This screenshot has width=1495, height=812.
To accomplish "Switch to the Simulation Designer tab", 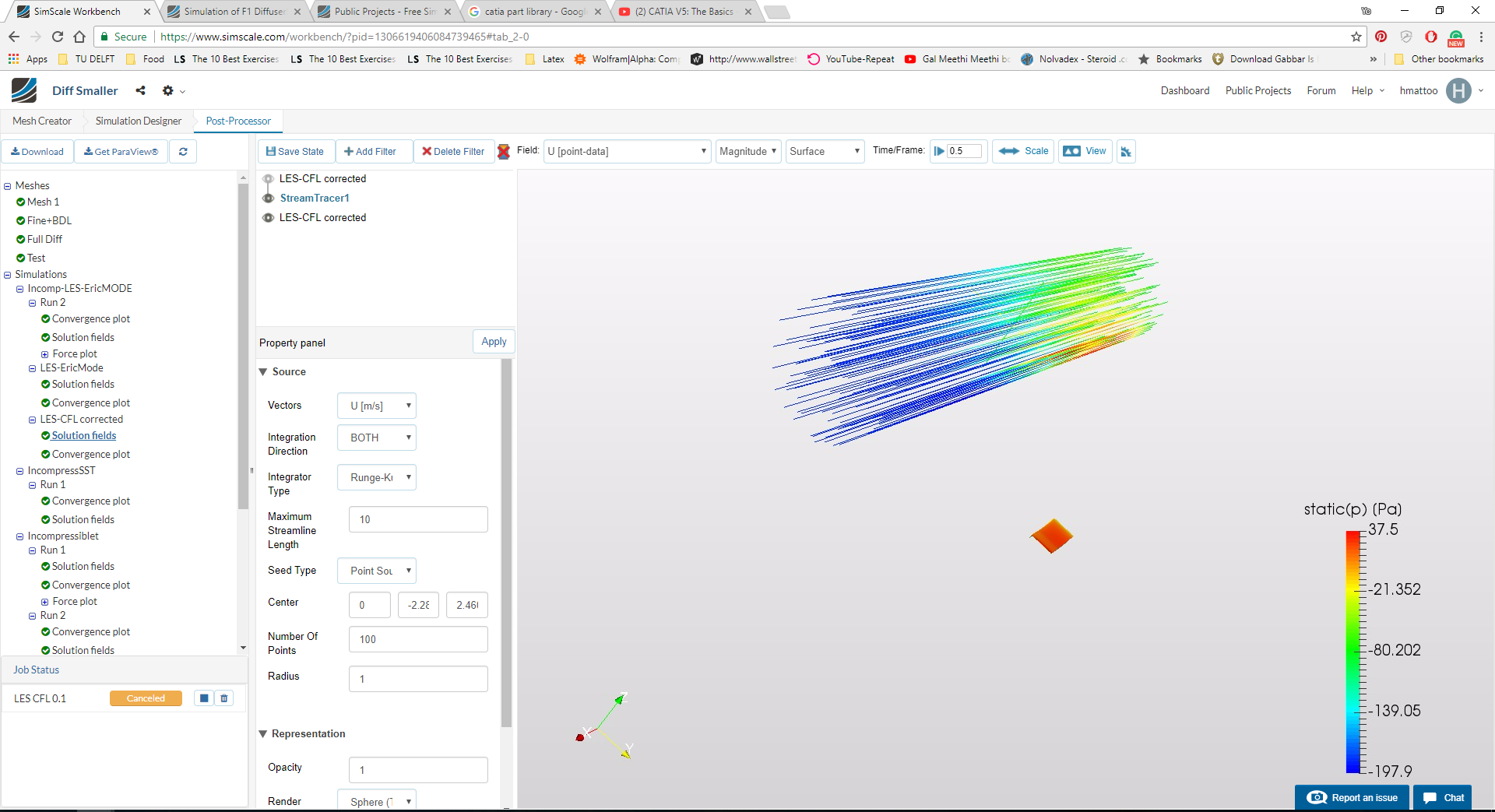I will 139,121.
